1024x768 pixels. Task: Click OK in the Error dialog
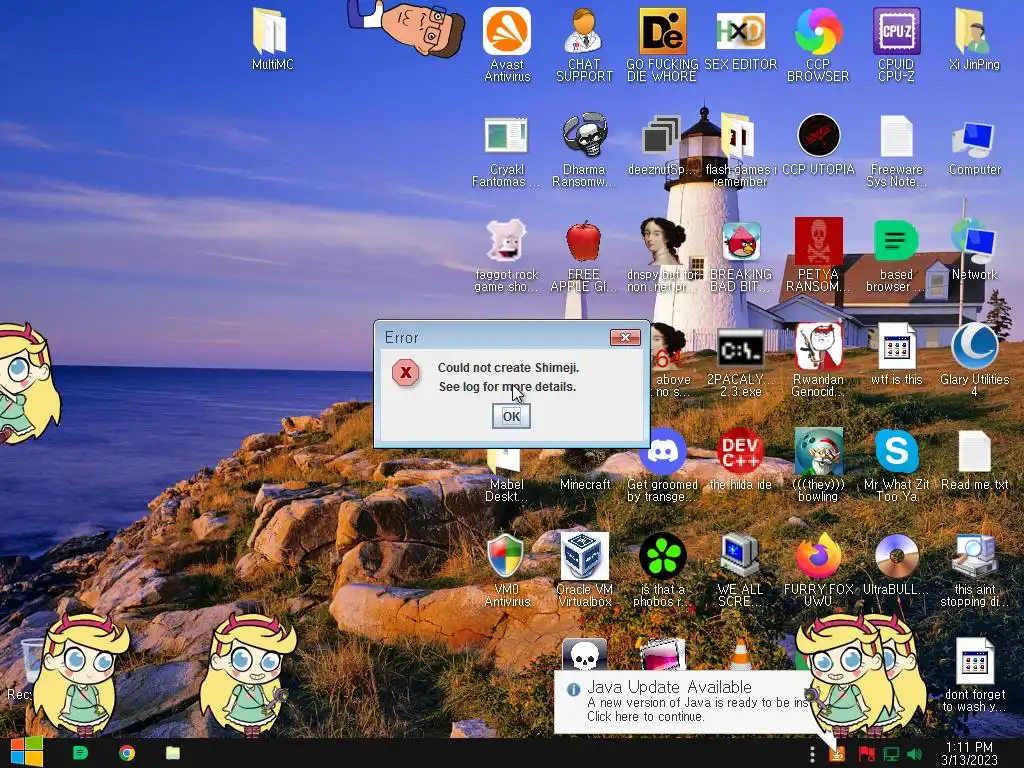tap(511, 416)
